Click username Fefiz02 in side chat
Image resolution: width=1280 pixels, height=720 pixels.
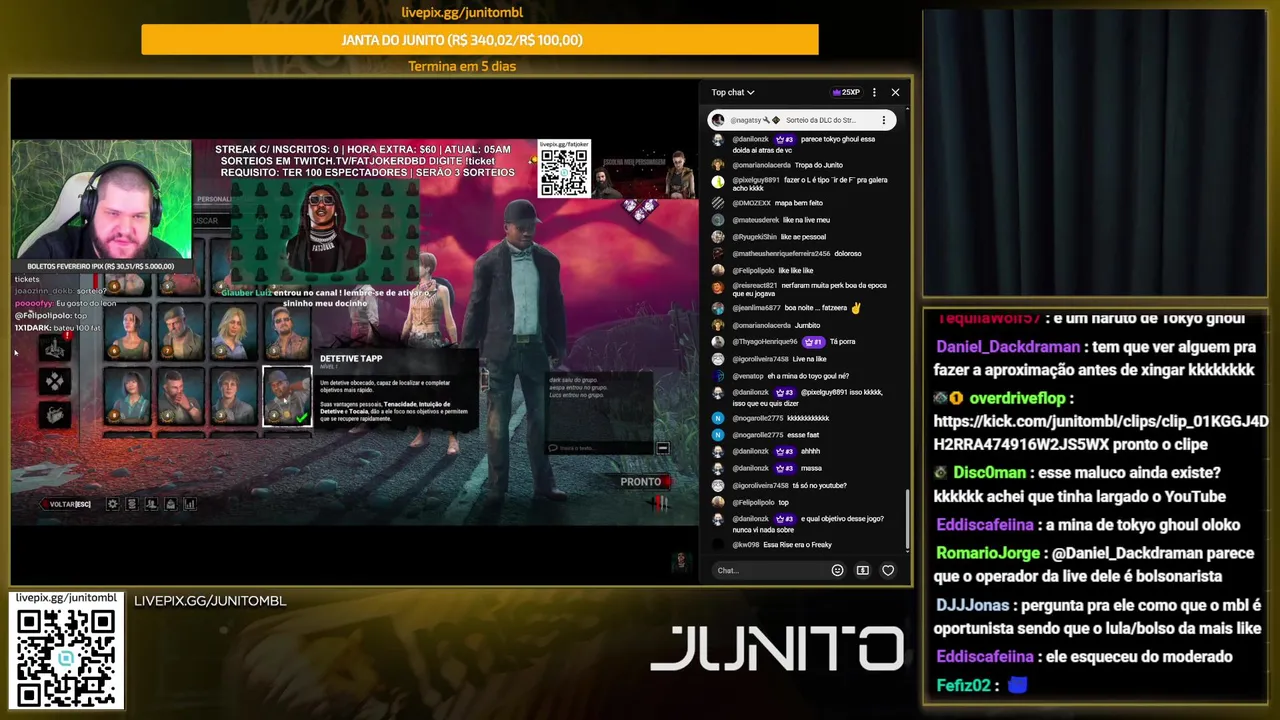(964, 685)
